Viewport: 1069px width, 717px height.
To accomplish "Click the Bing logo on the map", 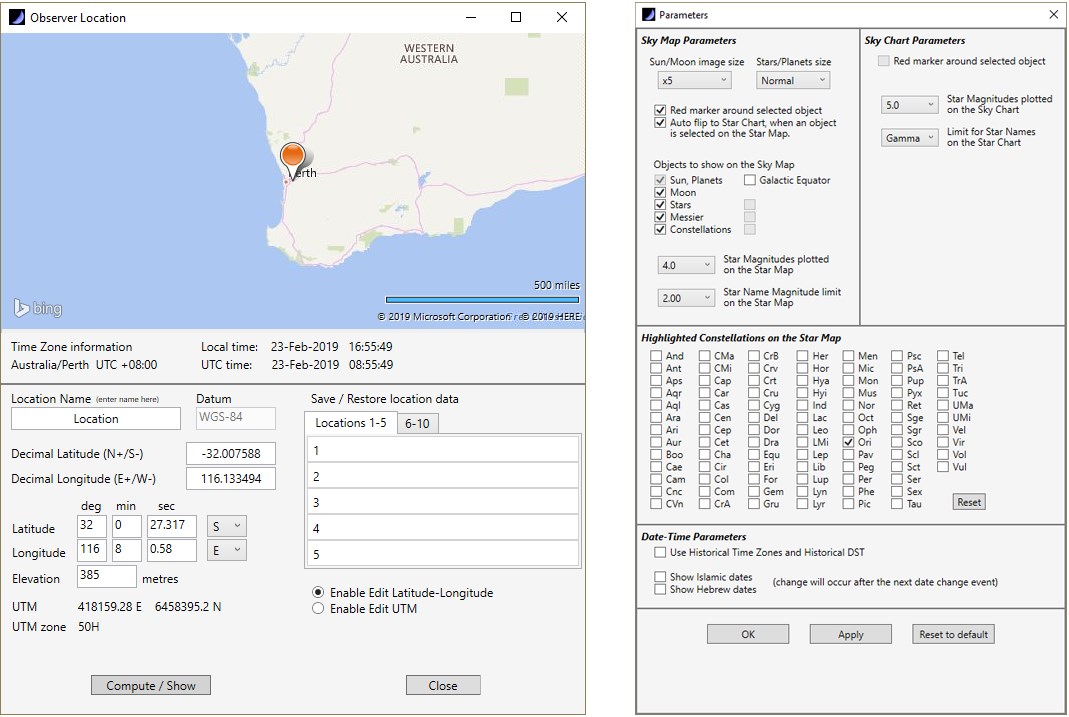I will pos(38,308).
